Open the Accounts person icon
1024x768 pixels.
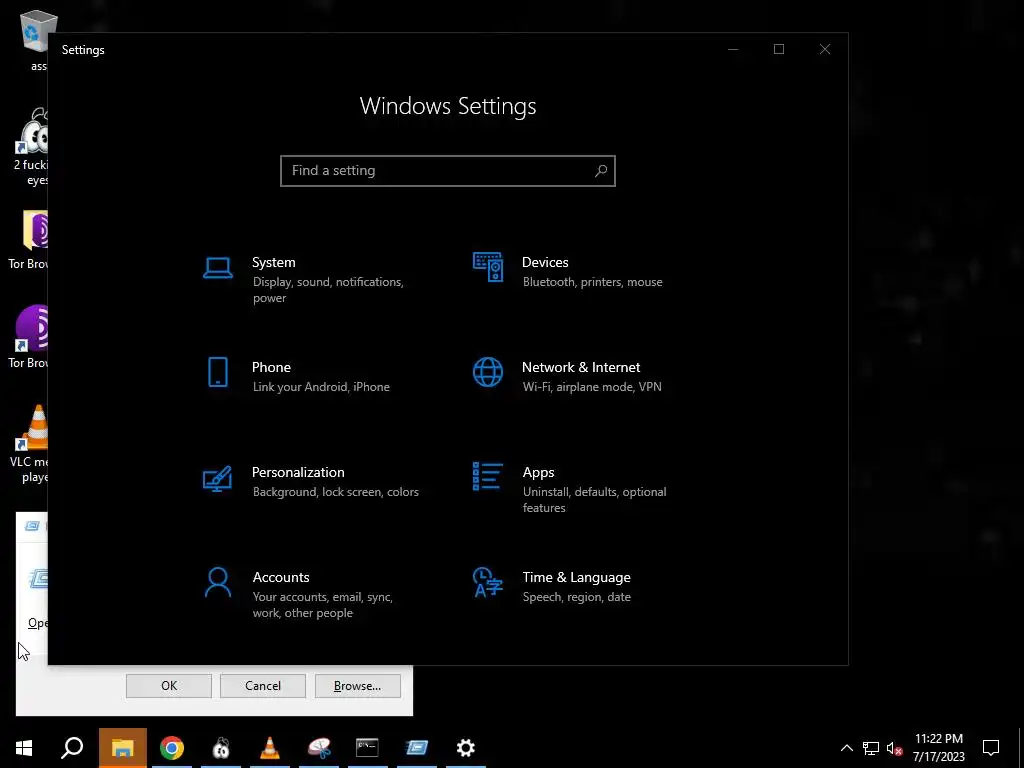coord(217,583)
